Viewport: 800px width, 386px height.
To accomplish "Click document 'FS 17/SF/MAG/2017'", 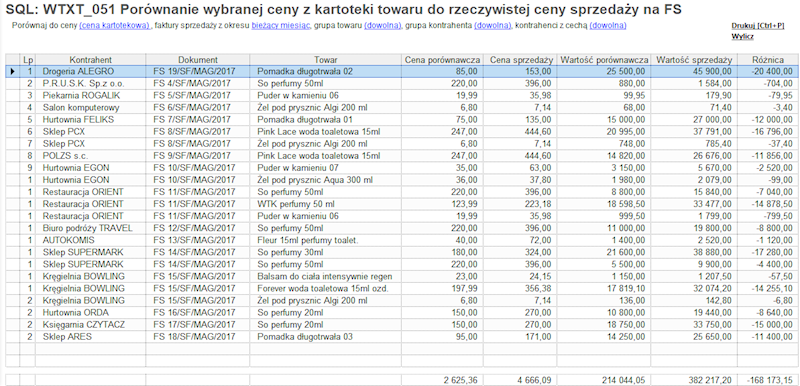I will [x=198, y=324].
